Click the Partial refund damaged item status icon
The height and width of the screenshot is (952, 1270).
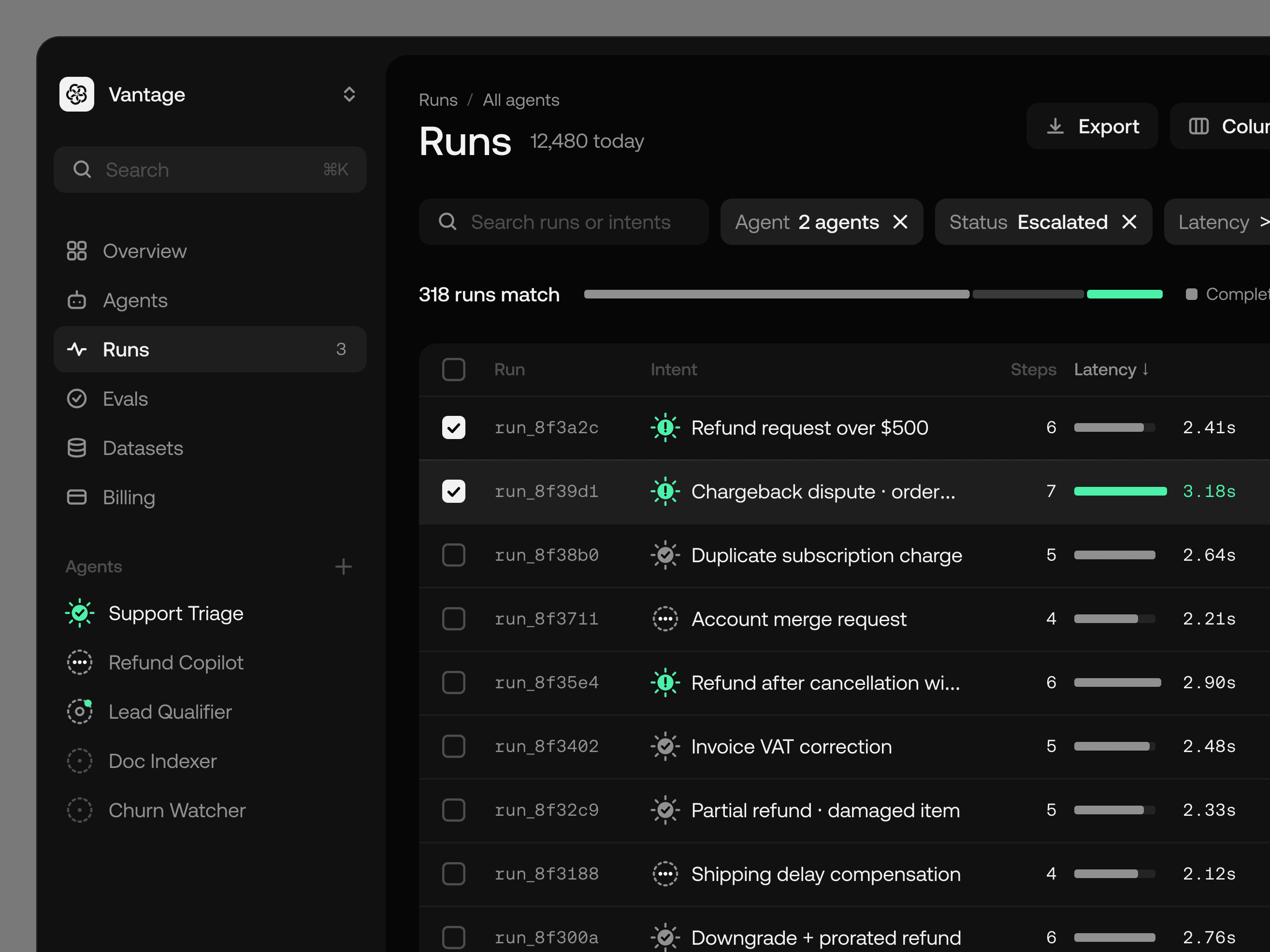click(665, 810)
